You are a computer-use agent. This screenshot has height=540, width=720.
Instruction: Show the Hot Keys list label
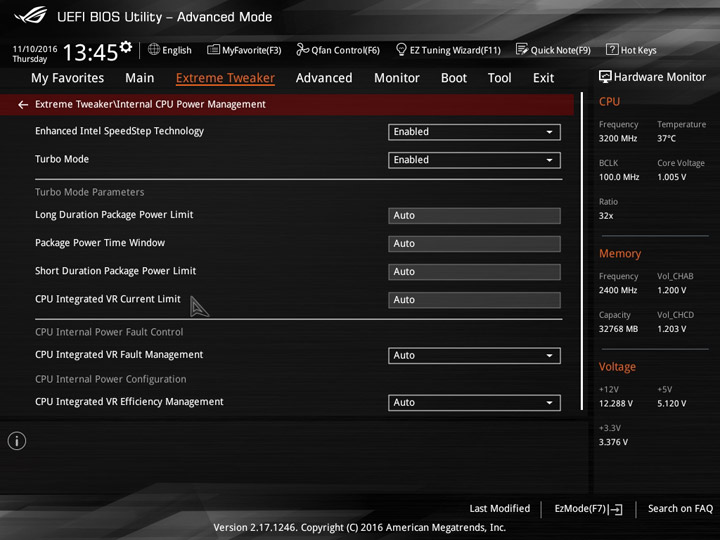638,50
